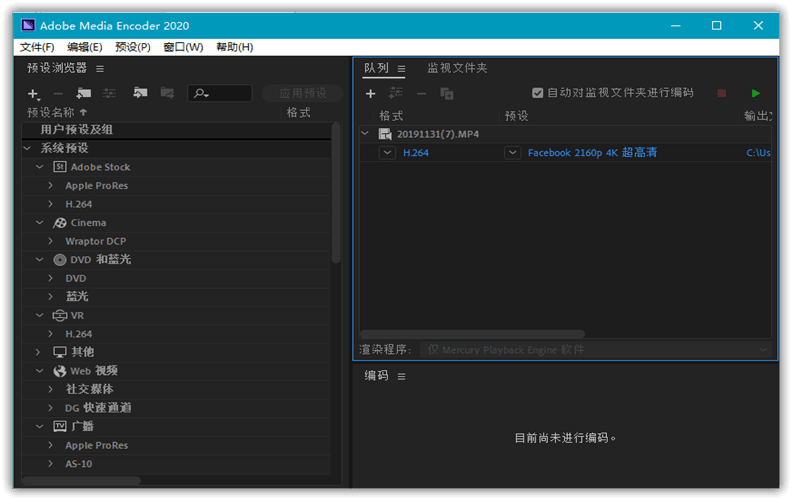The width and height of the screenshot is (792, 500).
Task: Sort by 预设名称 column header
Action: (51, 113)
